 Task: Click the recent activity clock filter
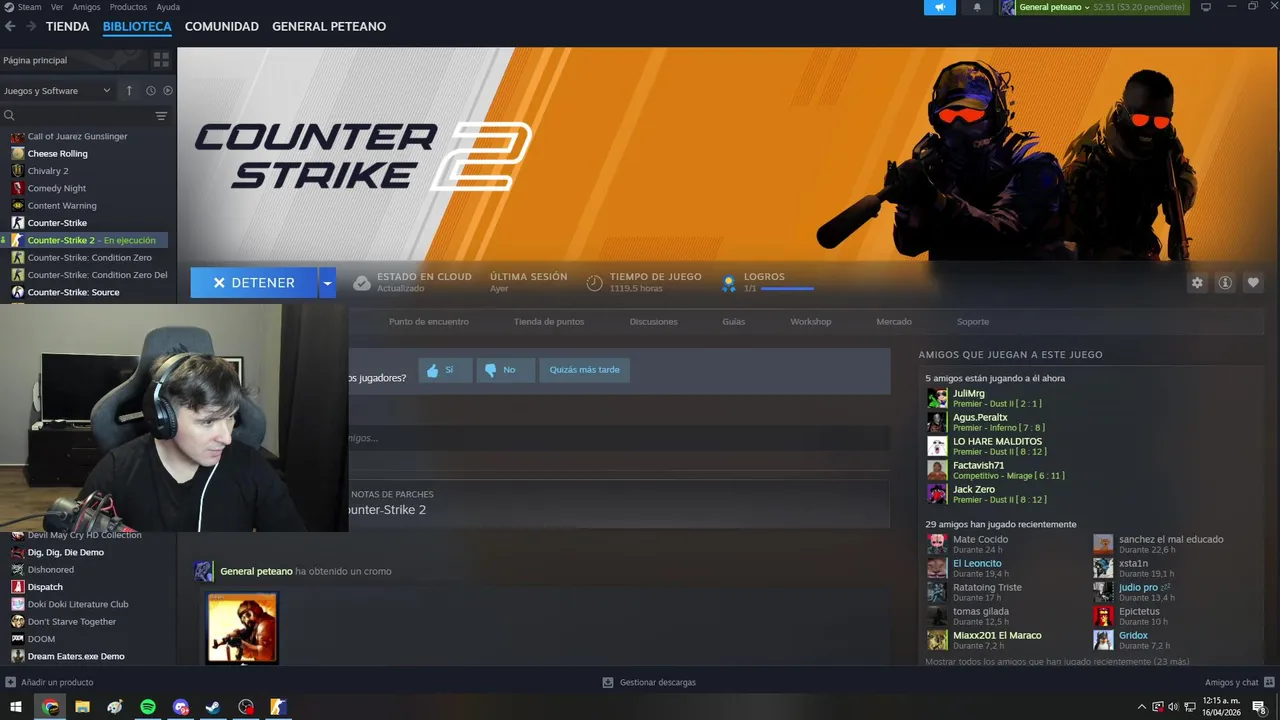[x=151, y=91]
